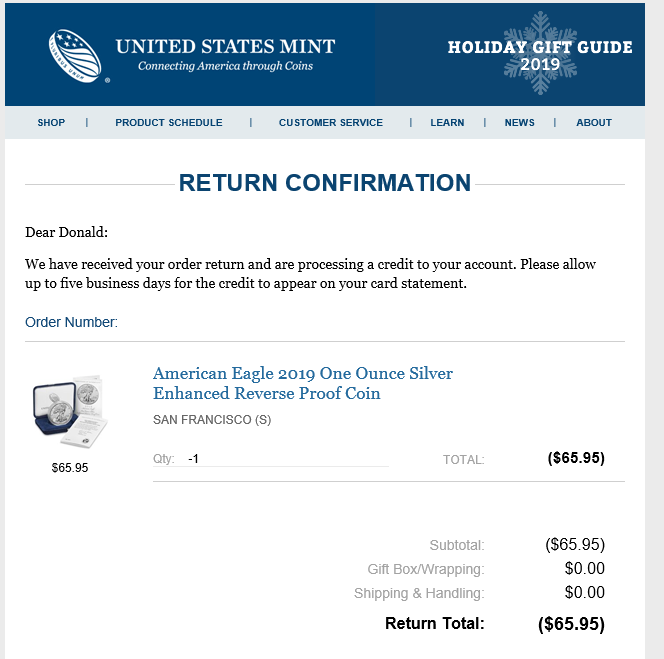Select the Connecting America through Coins tagline
The image size is (664, 659).
[x=225, y=66]
